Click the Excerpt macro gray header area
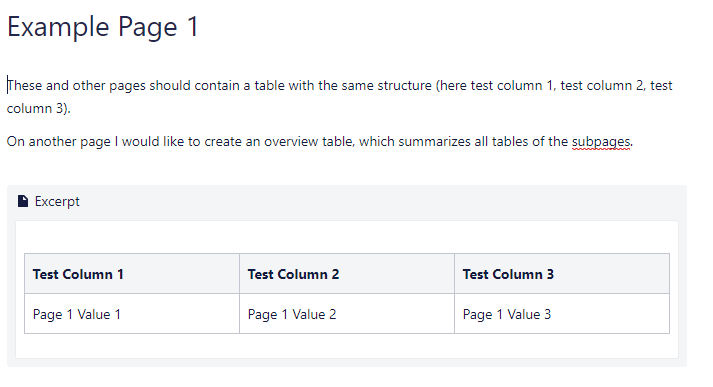The width and height of the screenshot is (713, 387). 346,202
